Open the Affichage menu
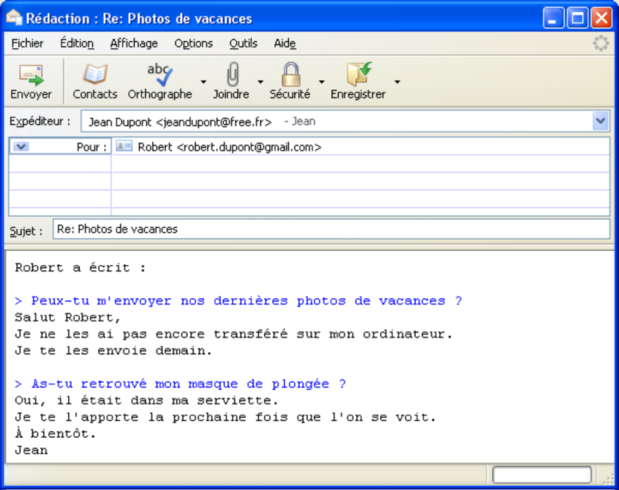Viewport: 619px width, 490px height. tap(134, 44)
